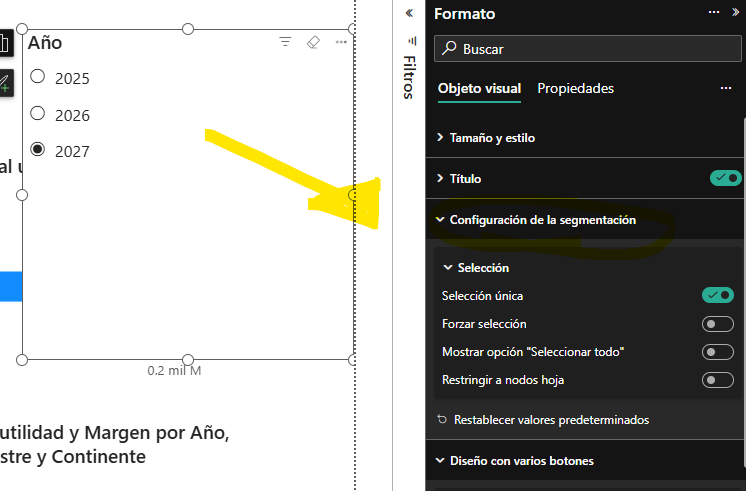Image resolution: width=746 pixels, height=491 pixels.
Task: Click the reset icon for Restablecer valores predeterminados
Action: tap(442, 420)
